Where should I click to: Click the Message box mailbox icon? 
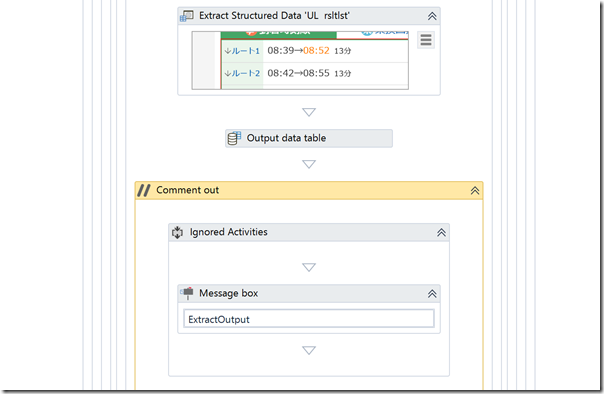(187, 293)
